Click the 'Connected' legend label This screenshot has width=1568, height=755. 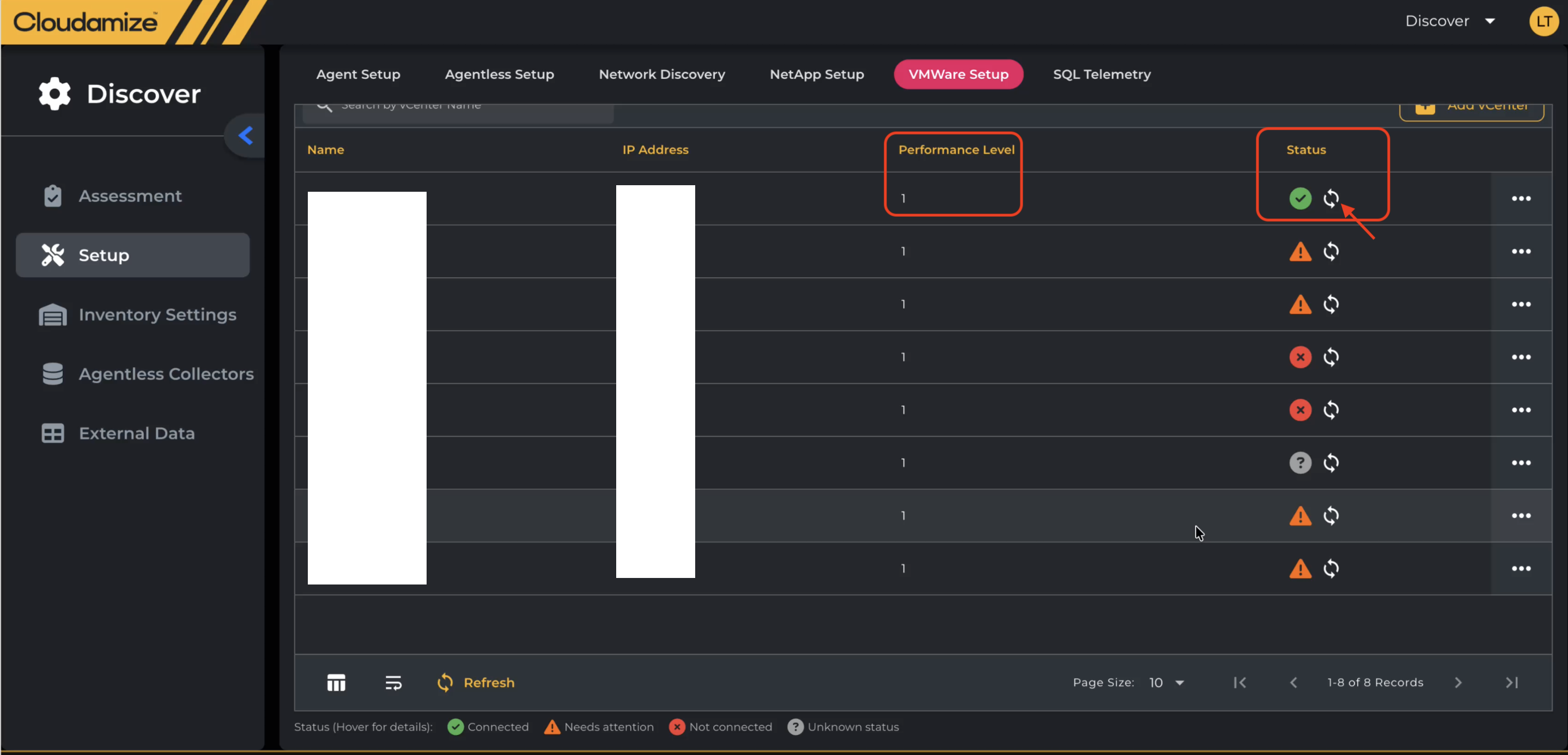point(498,727)
